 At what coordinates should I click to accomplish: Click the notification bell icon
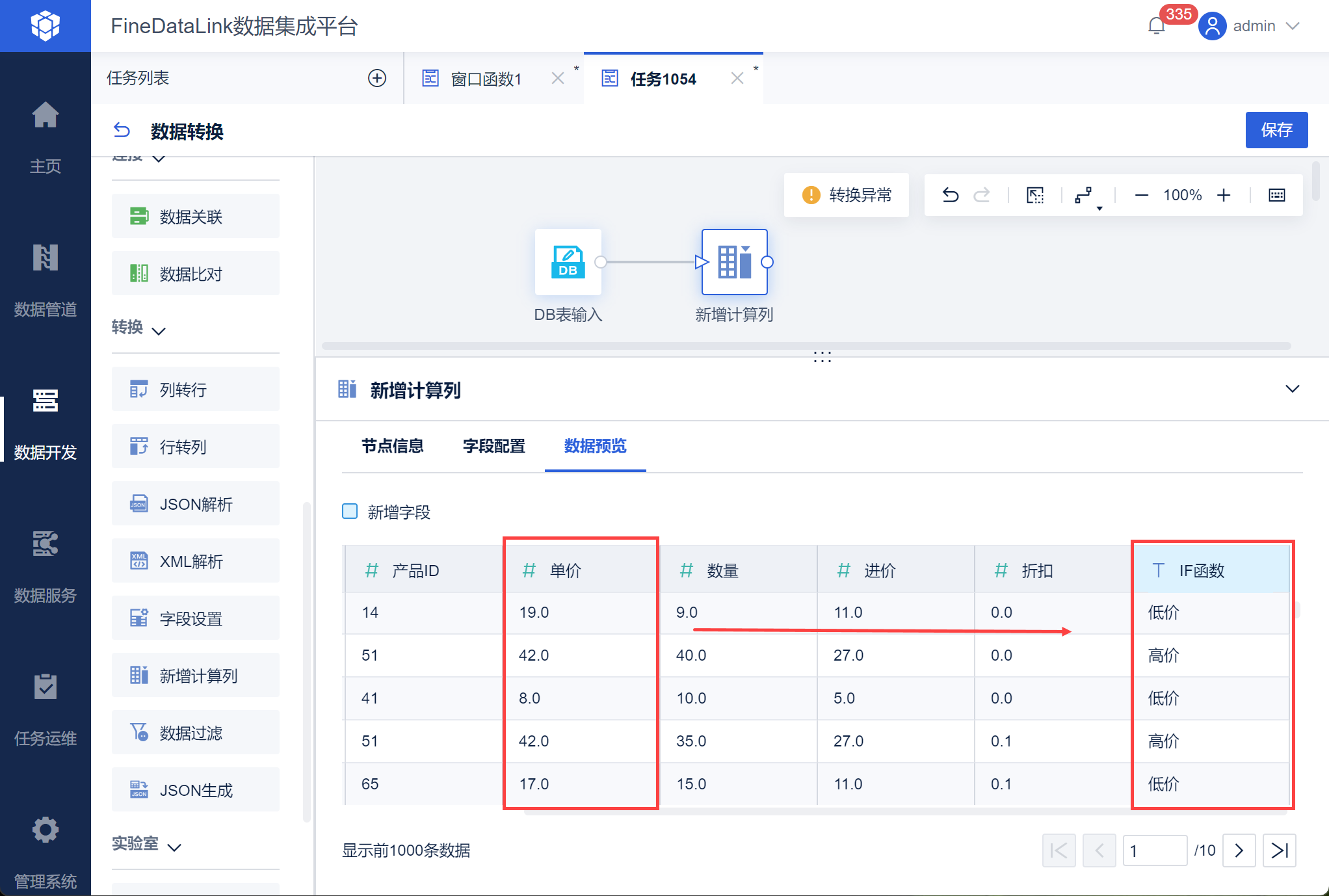coord(1156,26)
